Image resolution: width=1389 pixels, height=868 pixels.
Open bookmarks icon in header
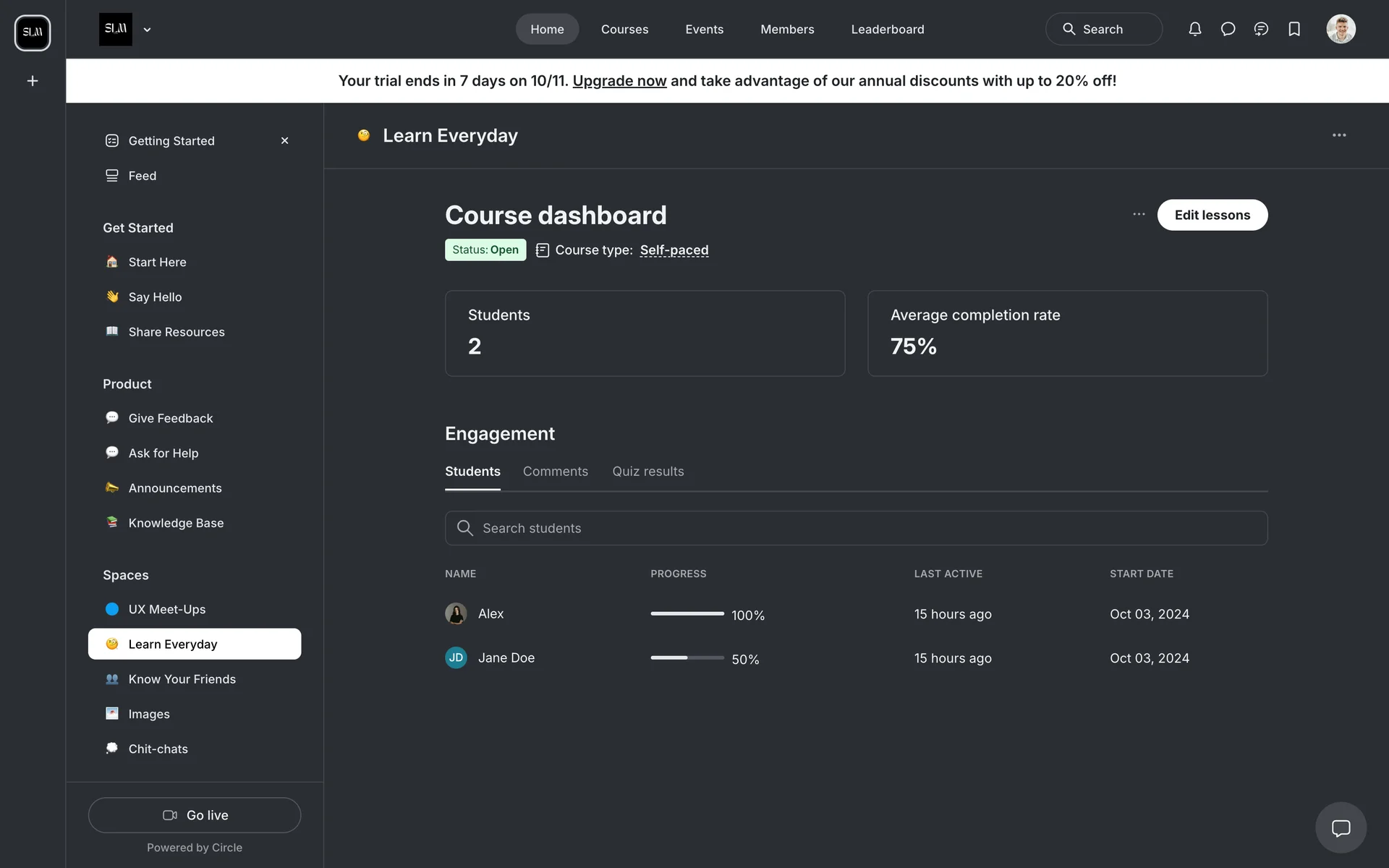point(1294,29)
